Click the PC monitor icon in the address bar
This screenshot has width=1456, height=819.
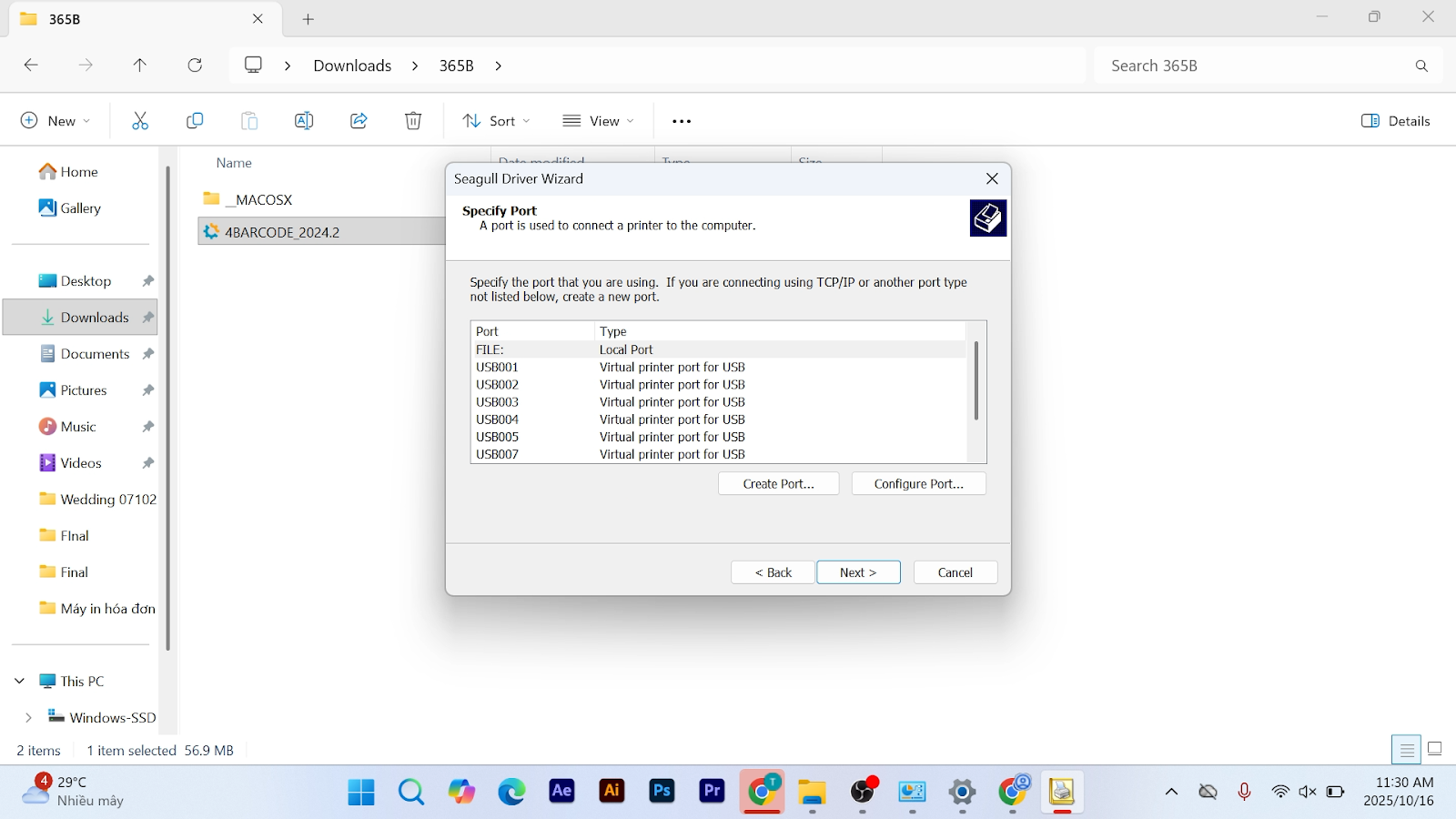(x=254, y=66)
